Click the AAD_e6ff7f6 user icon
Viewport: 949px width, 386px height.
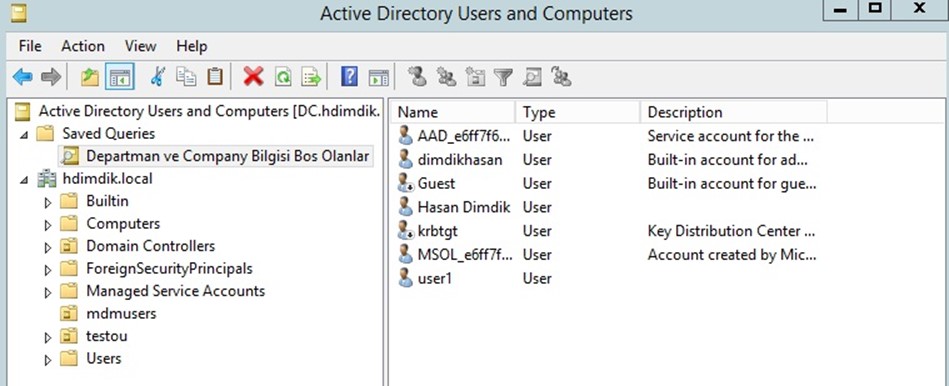coord(406,136)
